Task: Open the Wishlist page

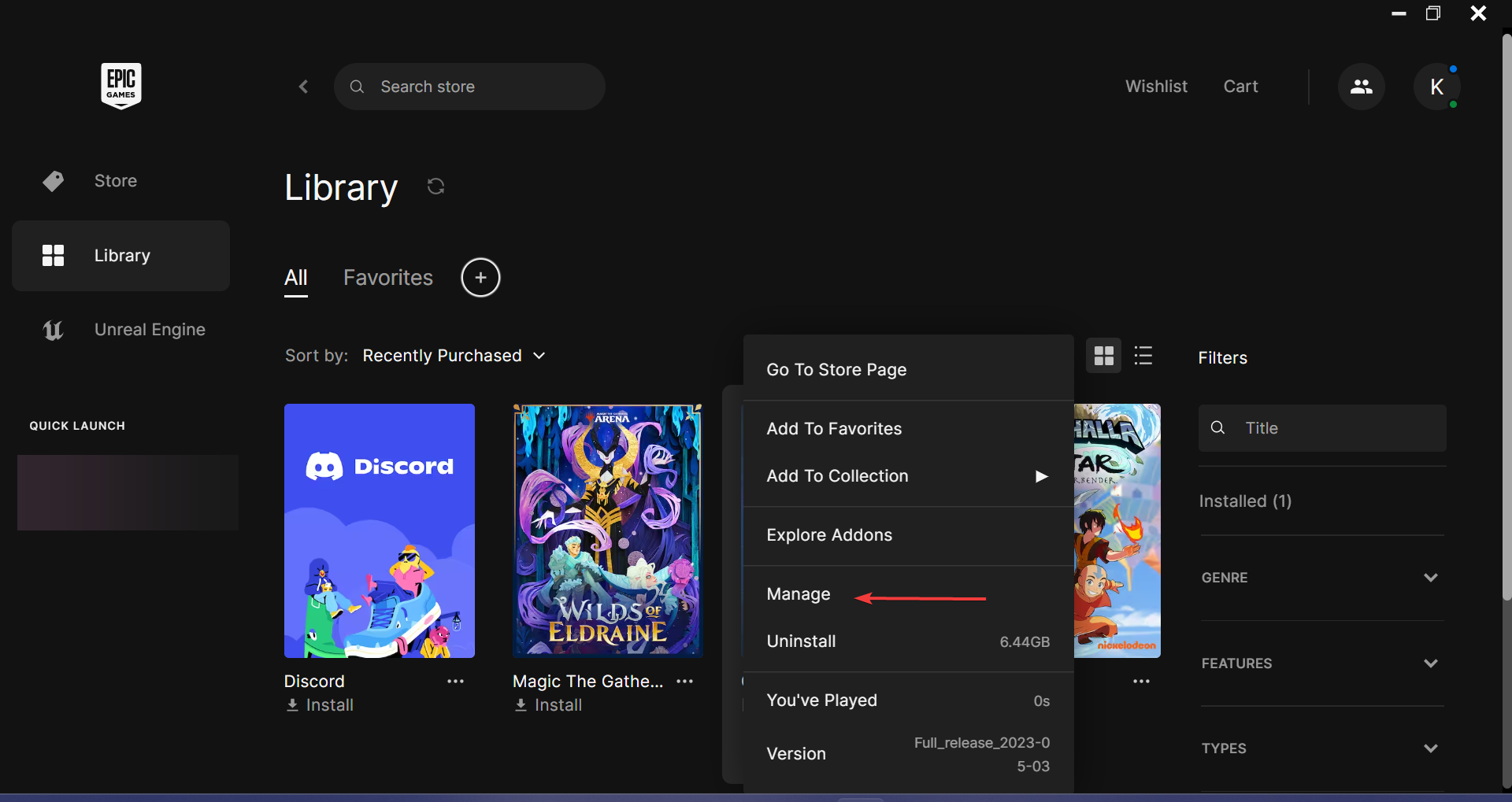Action: [x=1156, y=87]
